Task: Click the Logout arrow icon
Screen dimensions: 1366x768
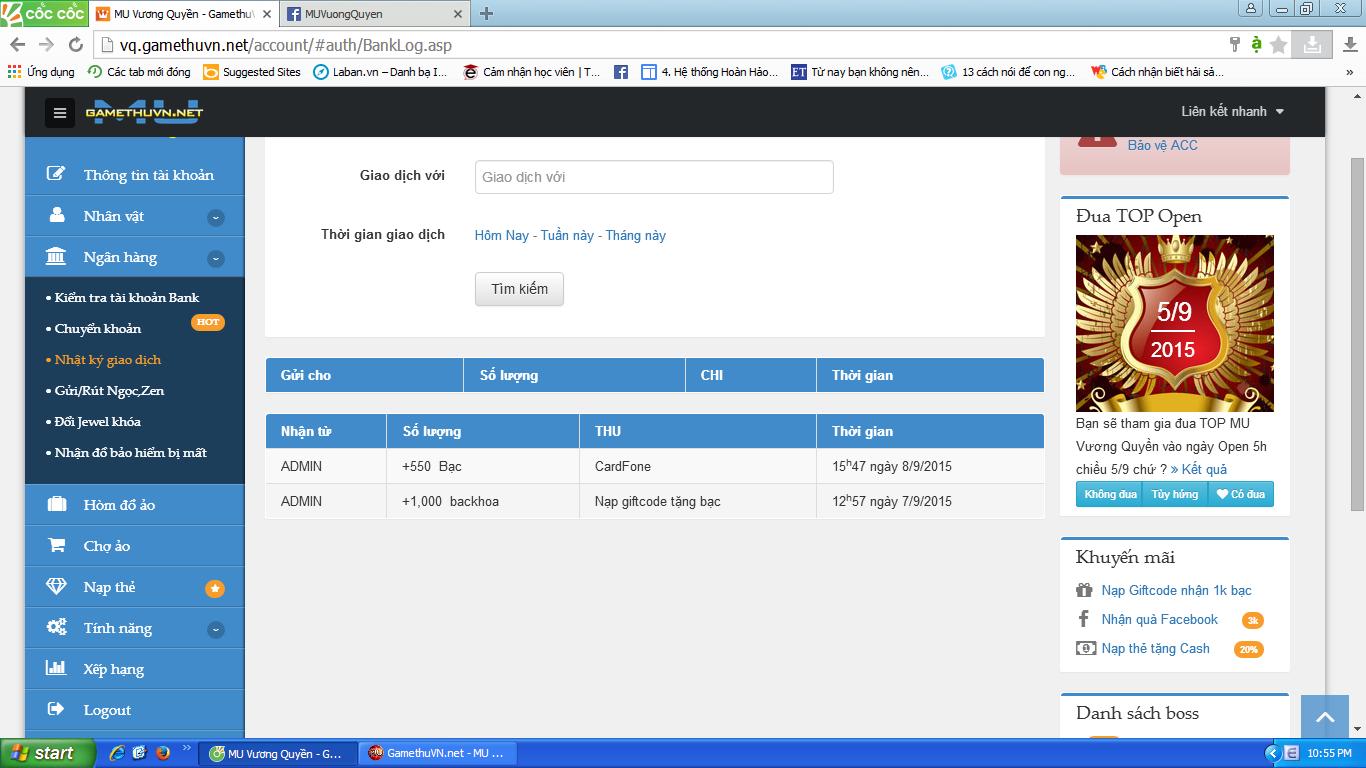Action: click(x=57, y=709)
